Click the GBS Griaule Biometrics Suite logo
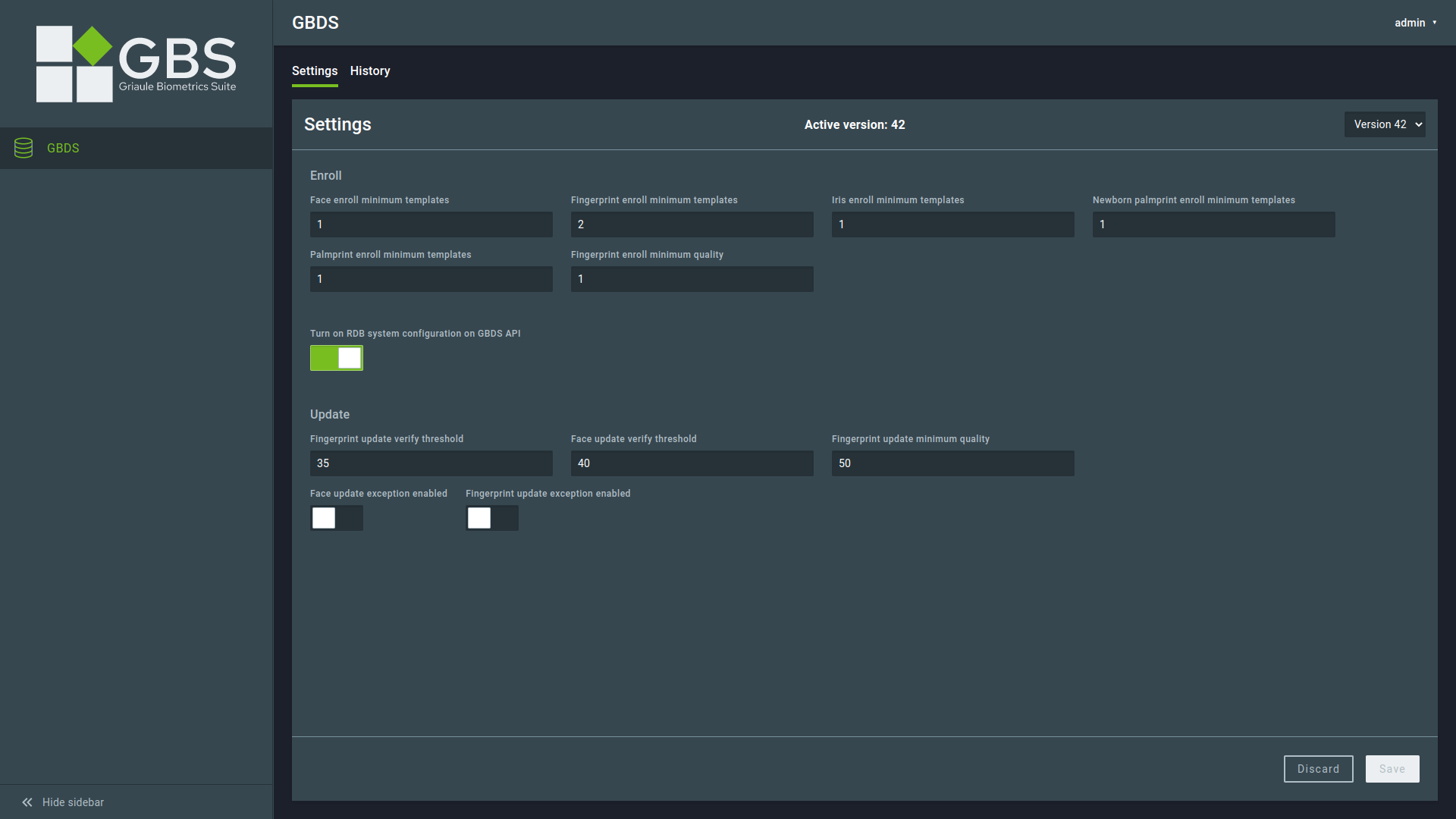 click(136, 64)
